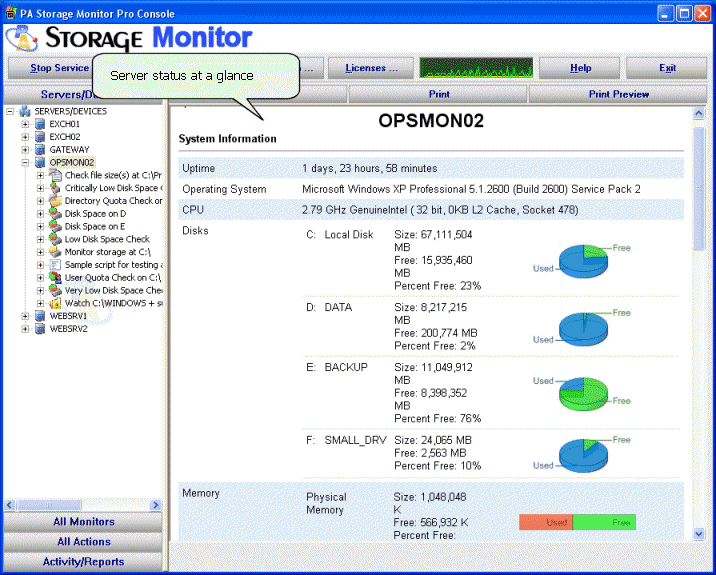Click the physical memory Used/Free bar
The image size is (716, 575).
[x=577, y=522]
